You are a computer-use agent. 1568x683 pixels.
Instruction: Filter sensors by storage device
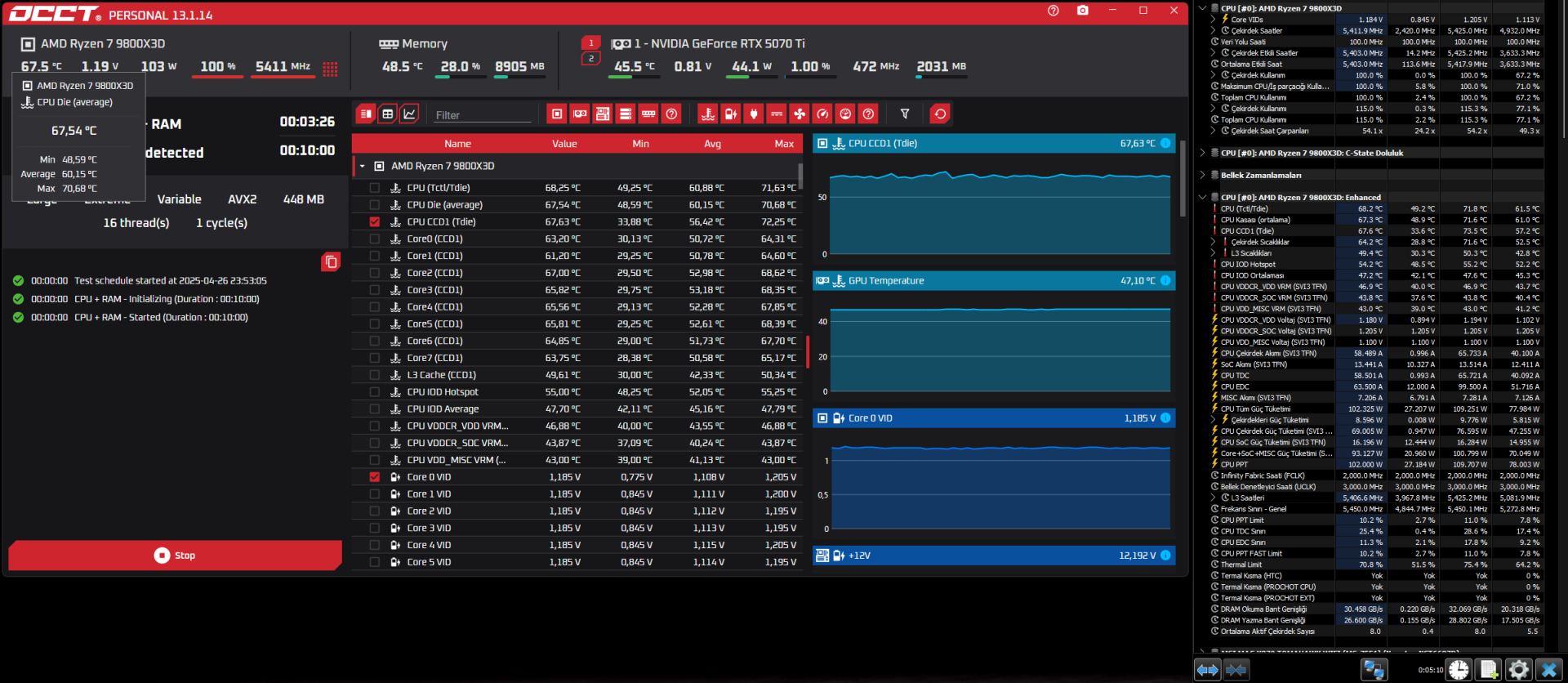click(x=626, y=114)
